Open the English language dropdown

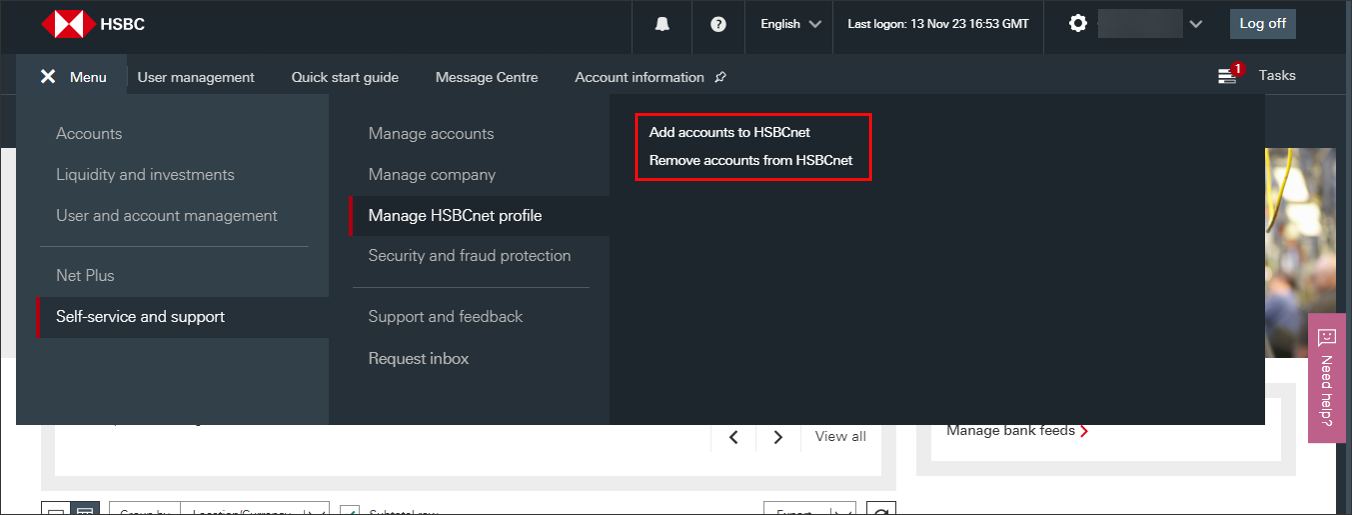click(790, 24)
